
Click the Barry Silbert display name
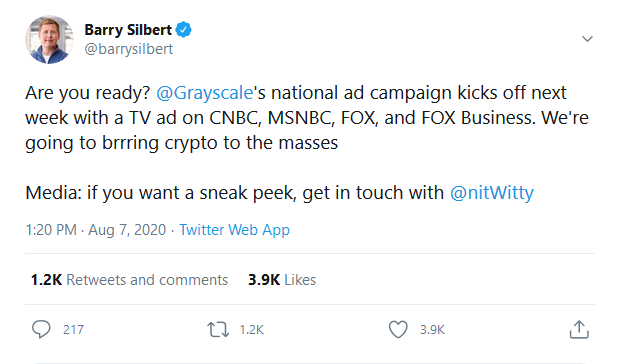tap(128, 30)
